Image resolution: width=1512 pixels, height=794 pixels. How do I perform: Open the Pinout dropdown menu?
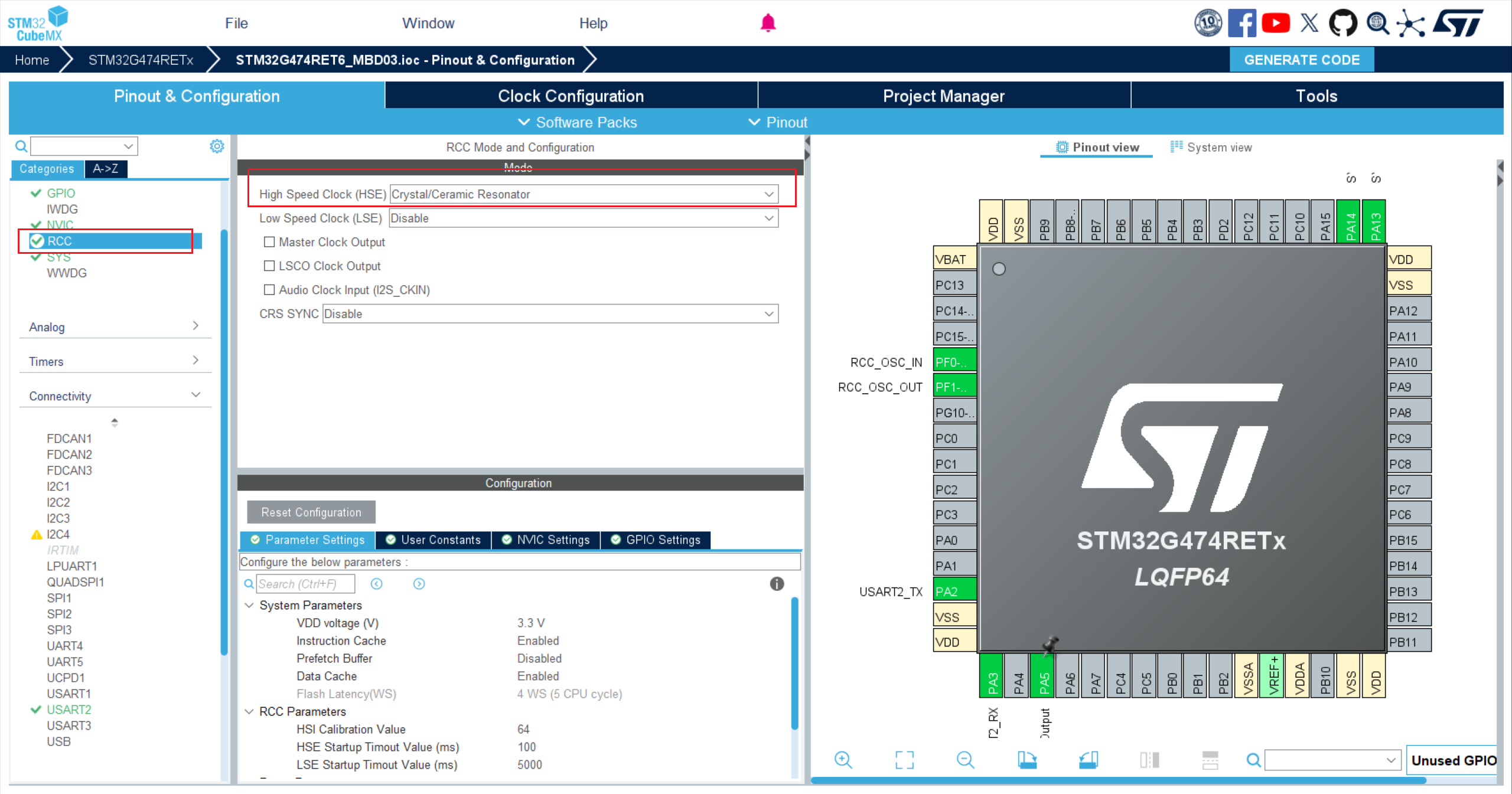tap(778, 122)
